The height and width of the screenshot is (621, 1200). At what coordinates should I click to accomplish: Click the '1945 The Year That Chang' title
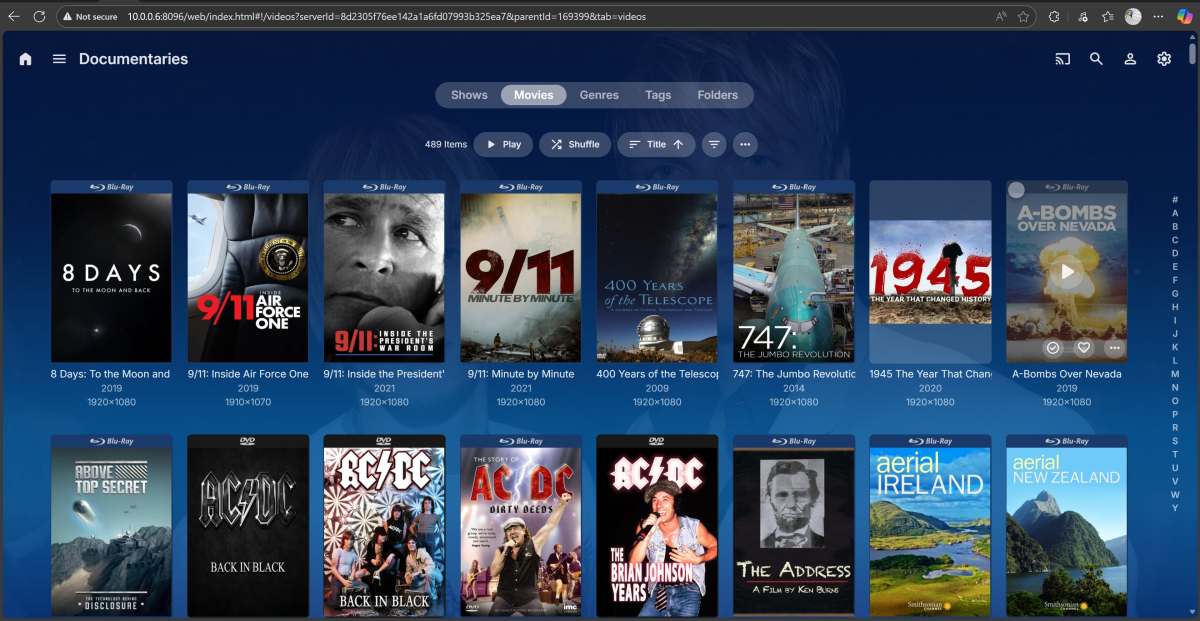click(930, 374)
